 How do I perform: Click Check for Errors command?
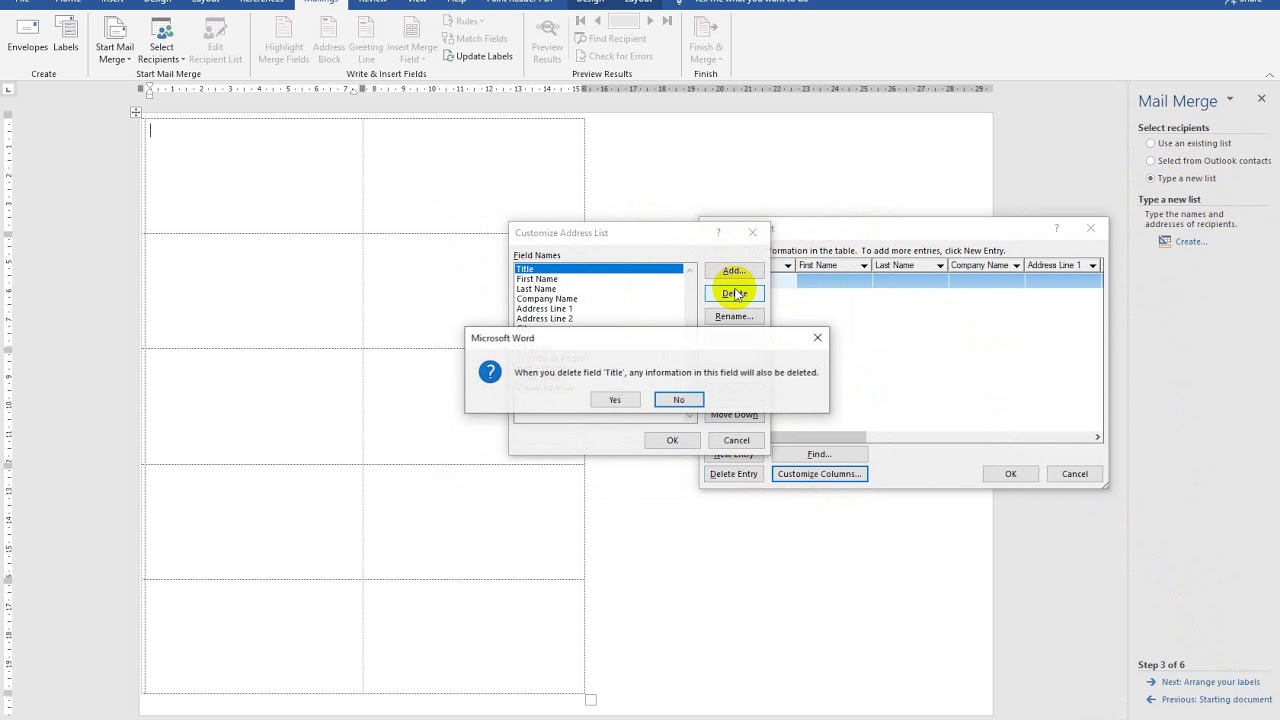pyautogui.click(x=614, y=56)
